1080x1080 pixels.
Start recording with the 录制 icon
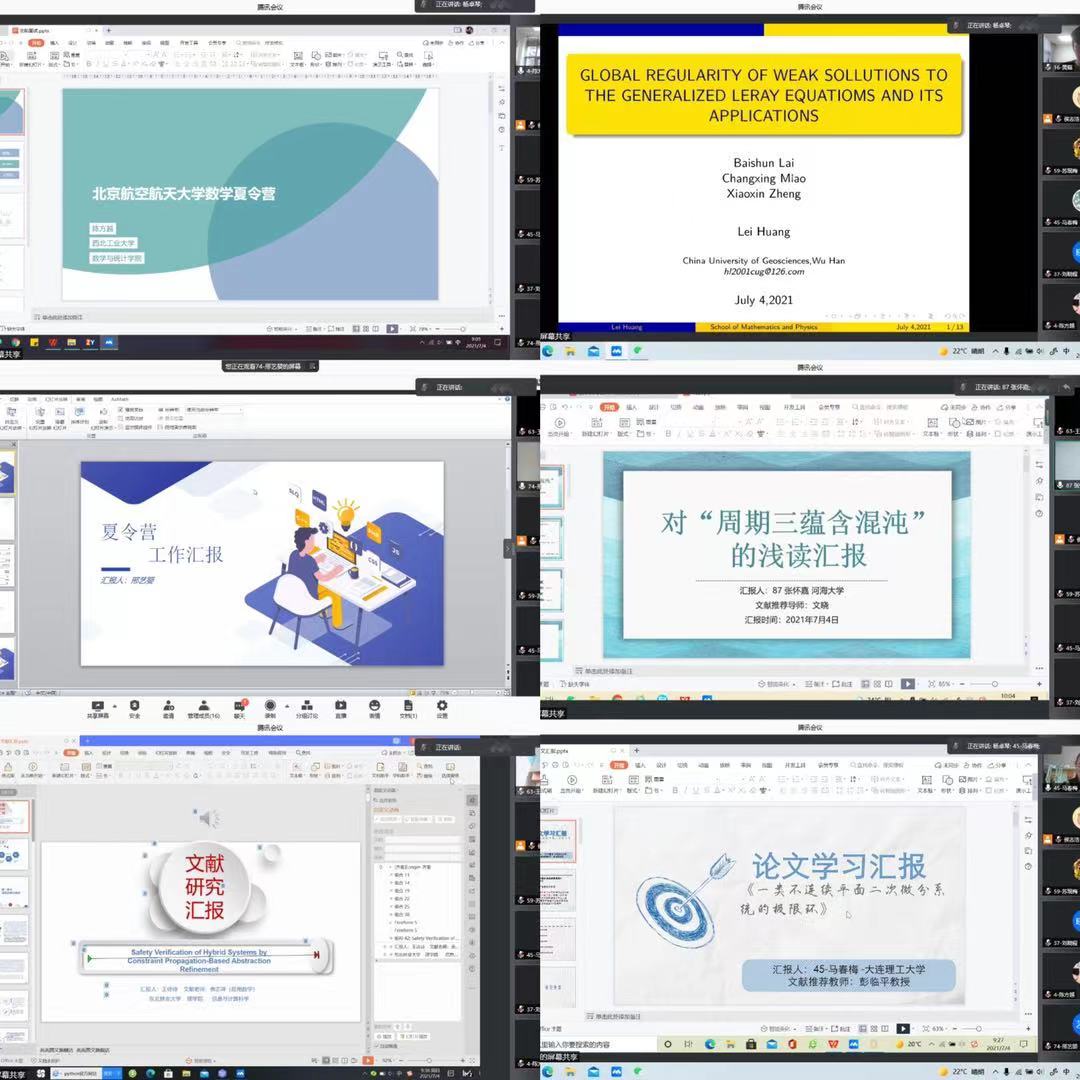pos(270,706)
